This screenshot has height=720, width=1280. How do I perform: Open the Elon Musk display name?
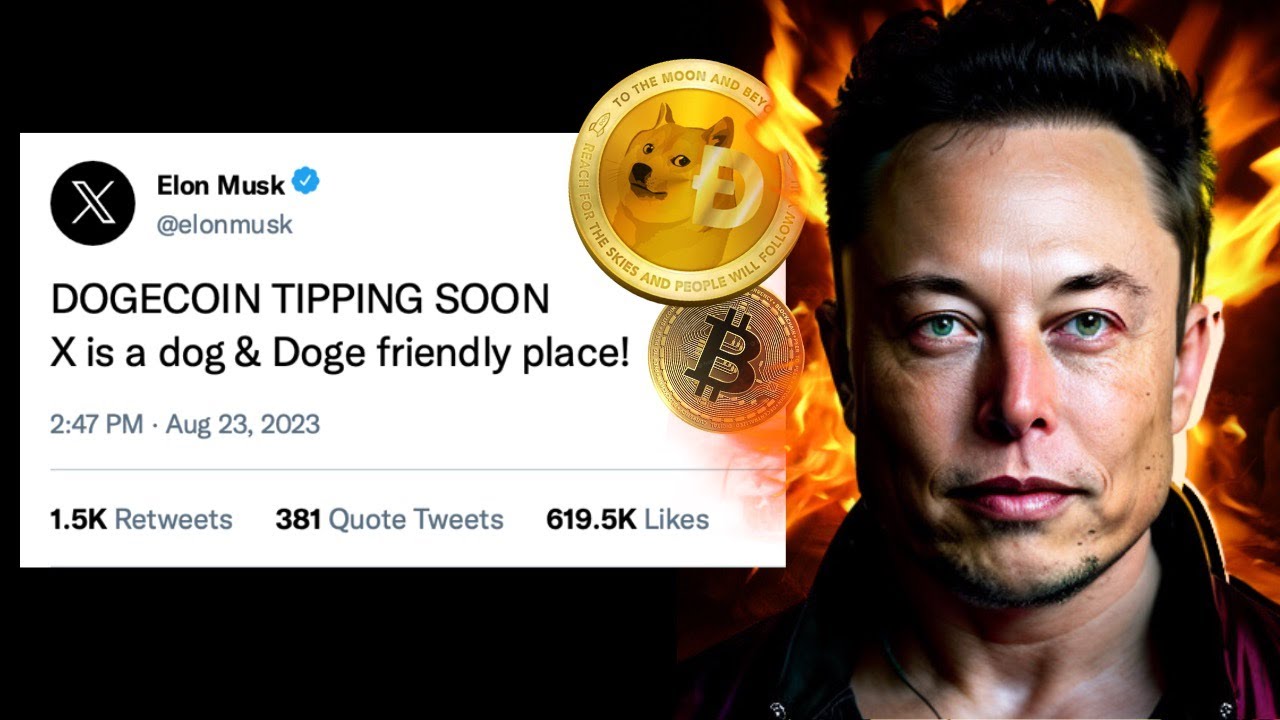pos(221,184)
